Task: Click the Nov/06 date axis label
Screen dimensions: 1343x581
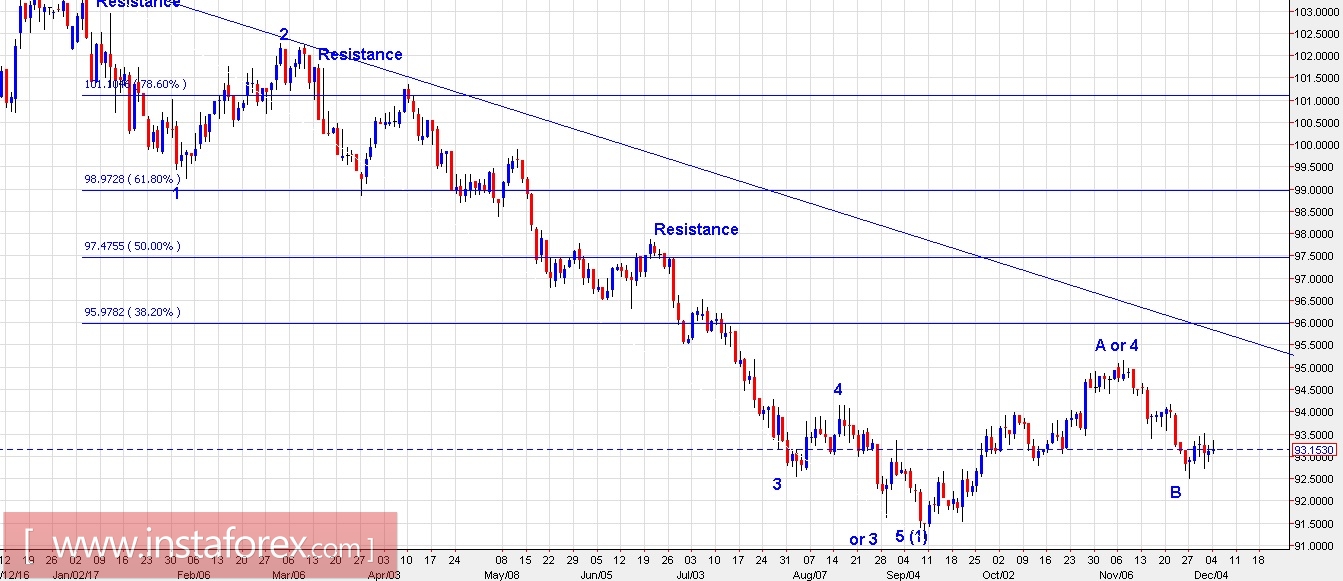Action: 1115,575
